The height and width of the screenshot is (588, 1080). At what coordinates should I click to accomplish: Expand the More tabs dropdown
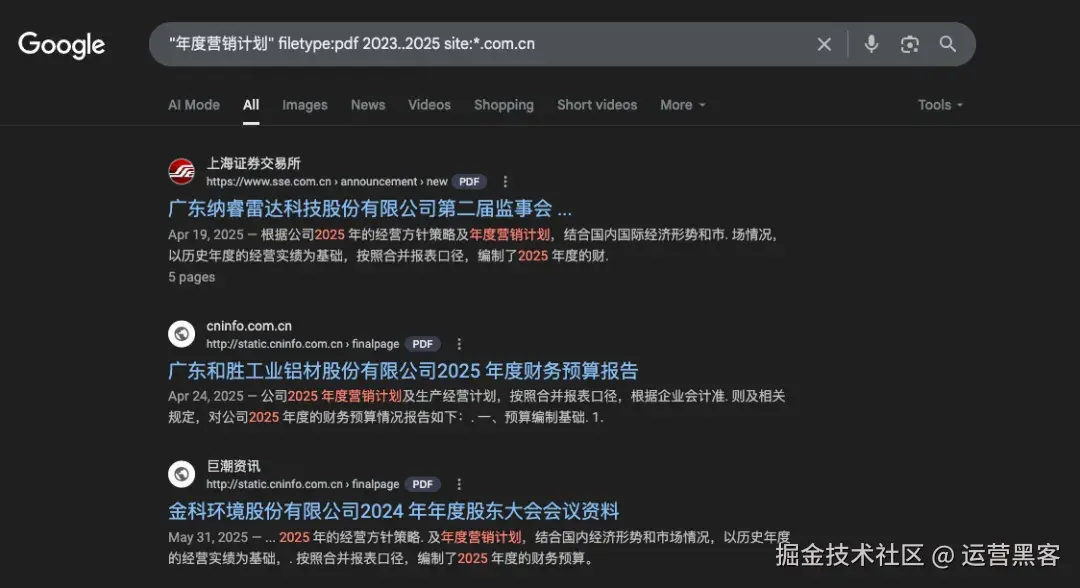[x=681, y=104]
